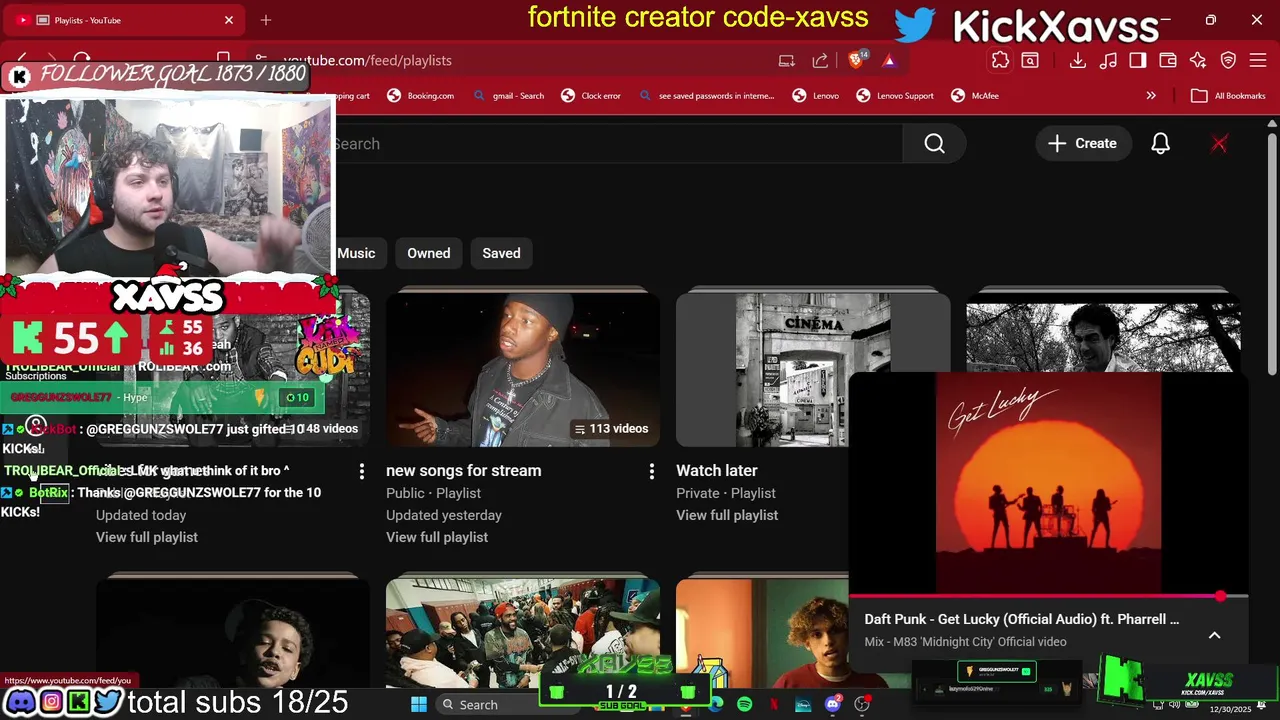Open the gmail - Search bookmark
The width and height of the screenshot is (1280, 720).
(508, 96)
